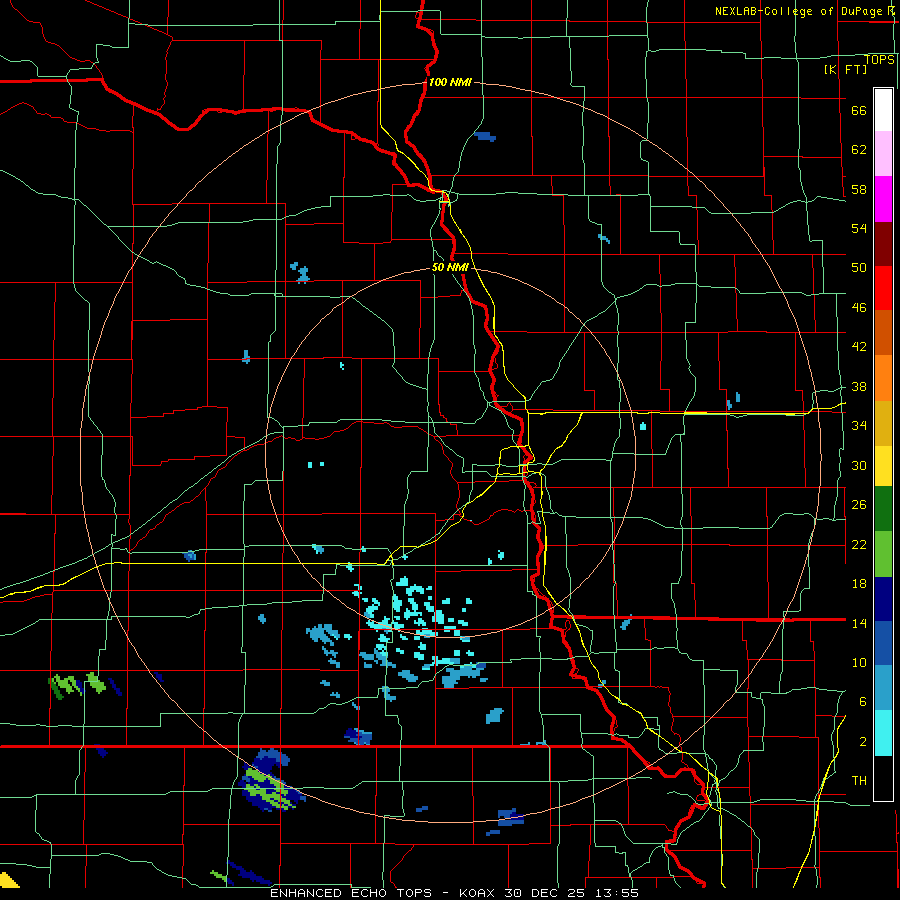Click the "TH" threshold legend label
900x900 pixels.
tap(859, 781)
